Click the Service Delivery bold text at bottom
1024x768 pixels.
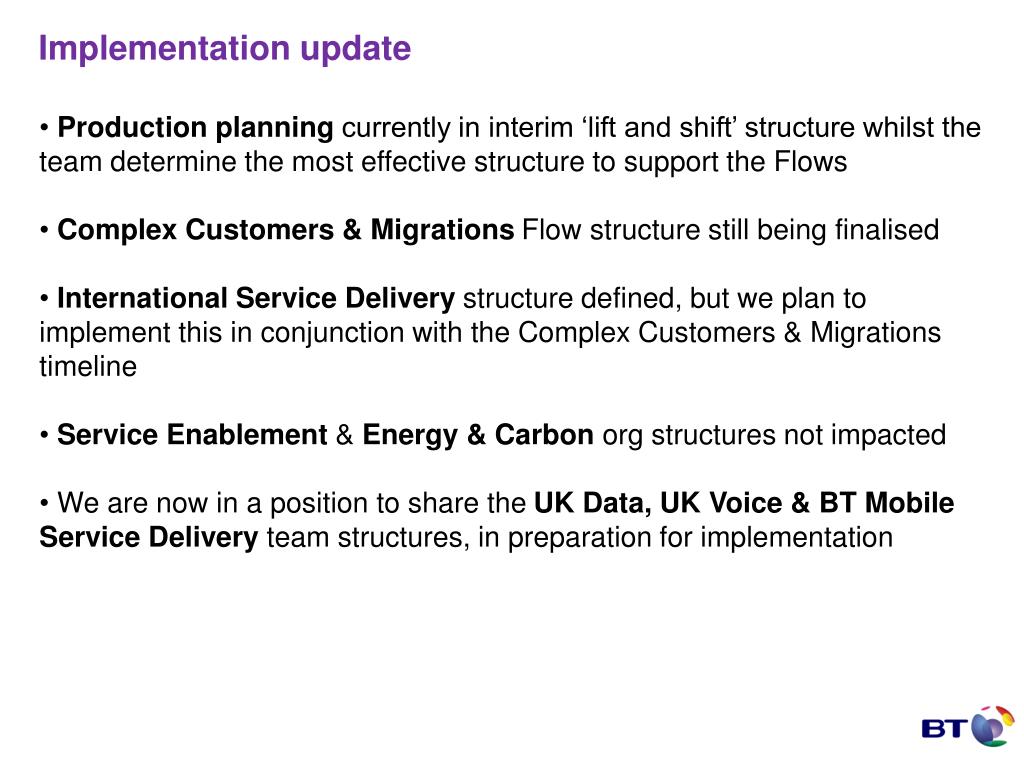coord(149,537)
